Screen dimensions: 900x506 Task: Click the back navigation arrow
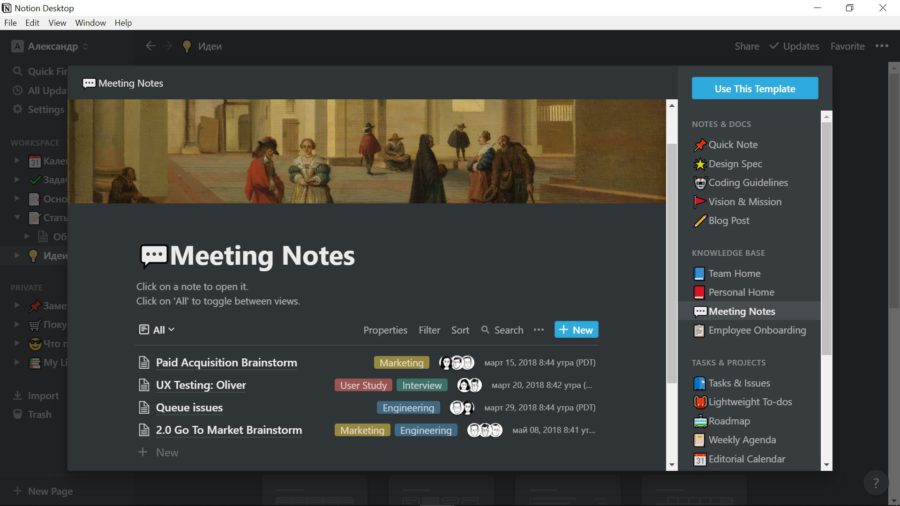(150, 46)
